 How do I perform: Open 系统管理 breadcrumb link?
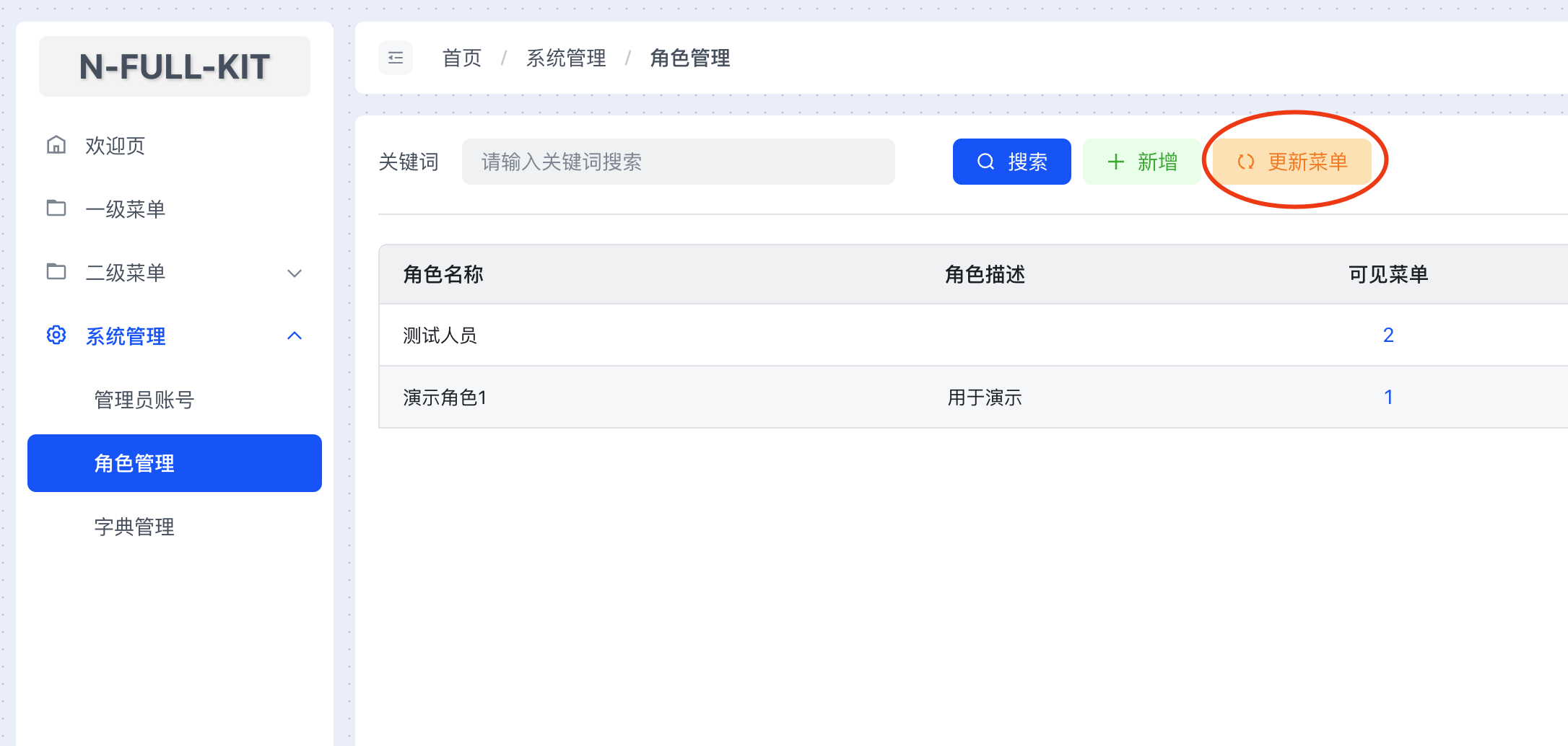point(566,58)
